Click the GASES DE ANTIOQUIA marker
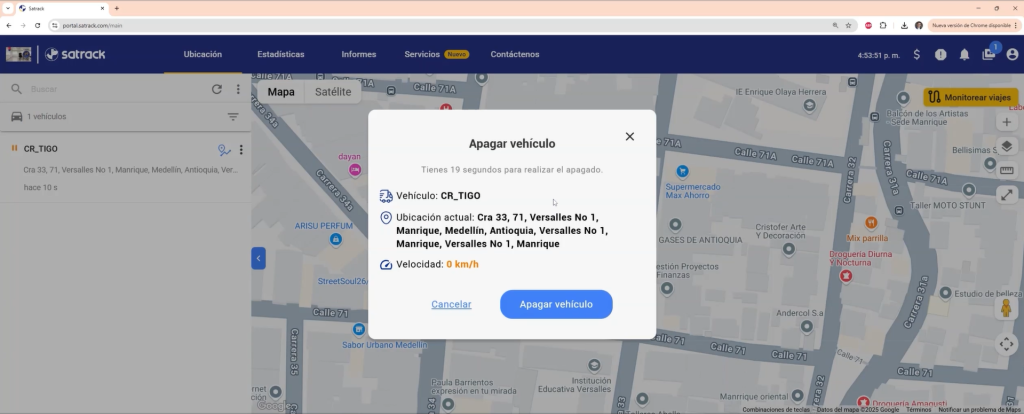1024x414 pixels. point(675,225)
